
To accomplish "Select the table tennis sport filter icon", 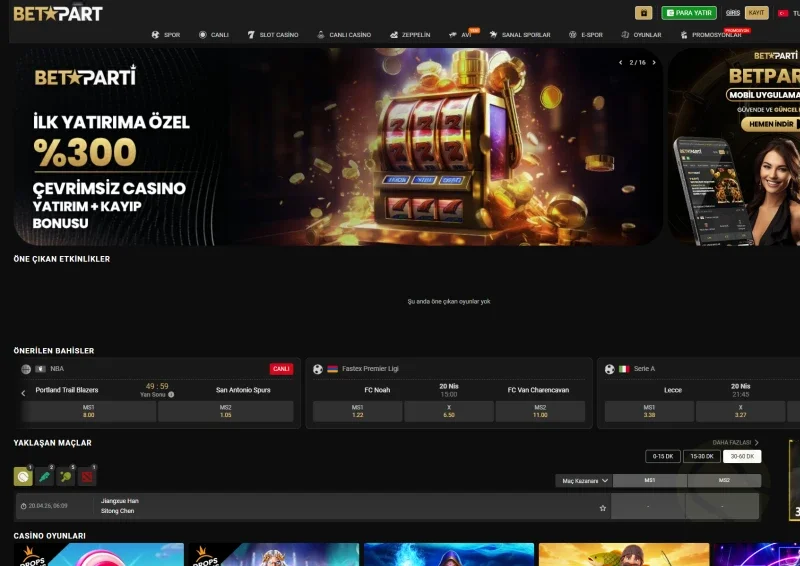I will tap(66, 477).
